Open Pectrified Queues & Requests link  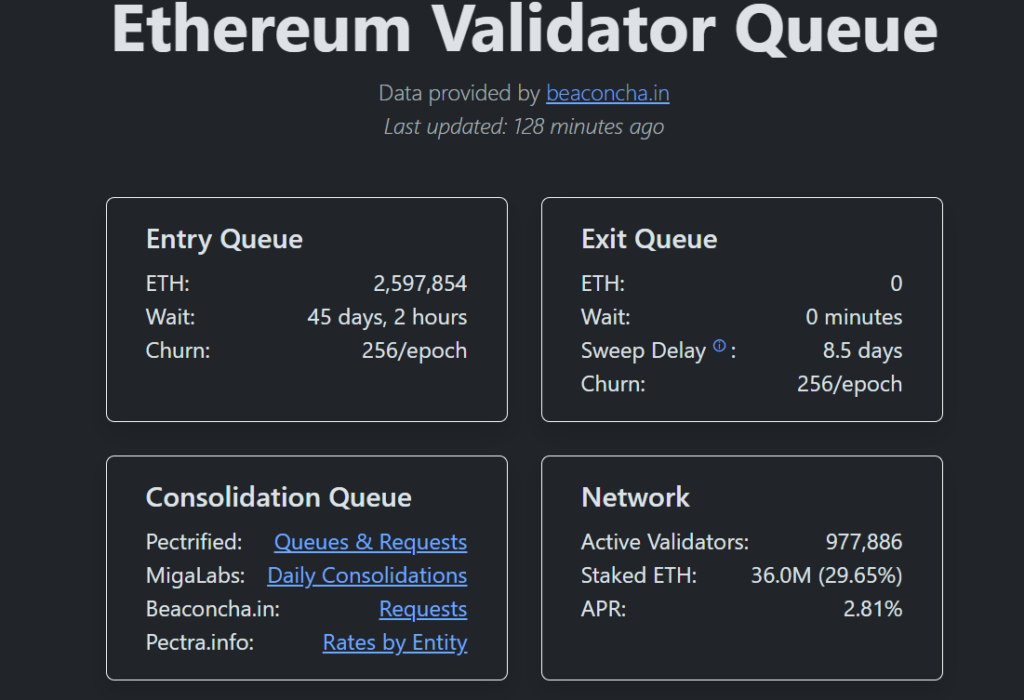click(370, 542)
